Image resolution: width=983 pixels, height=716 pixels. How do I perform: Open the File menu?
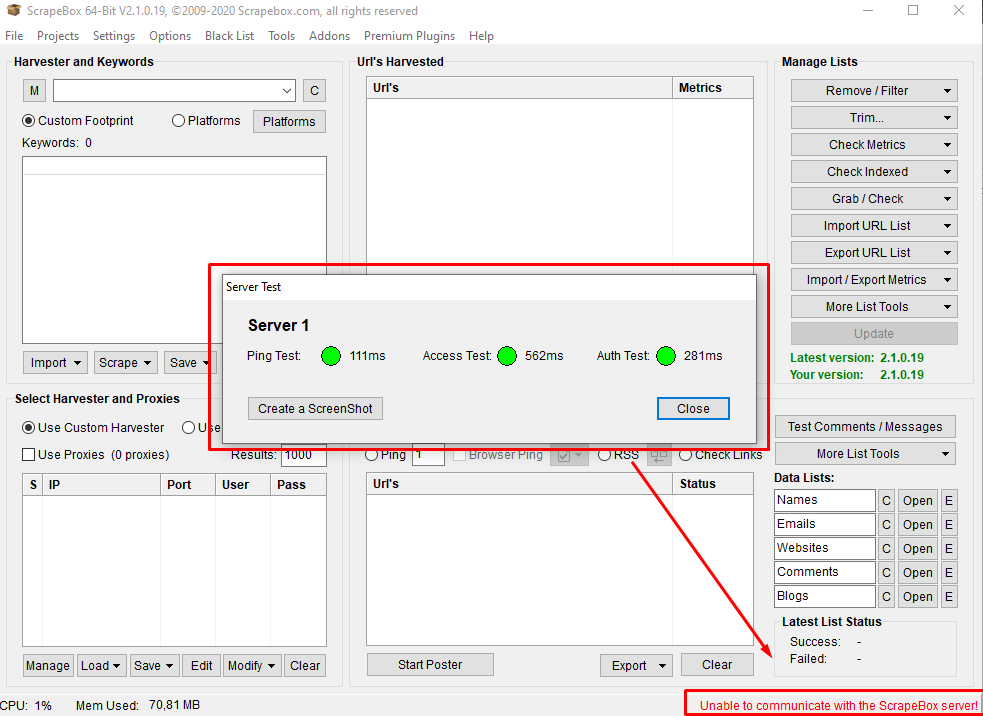click(14, 36)
